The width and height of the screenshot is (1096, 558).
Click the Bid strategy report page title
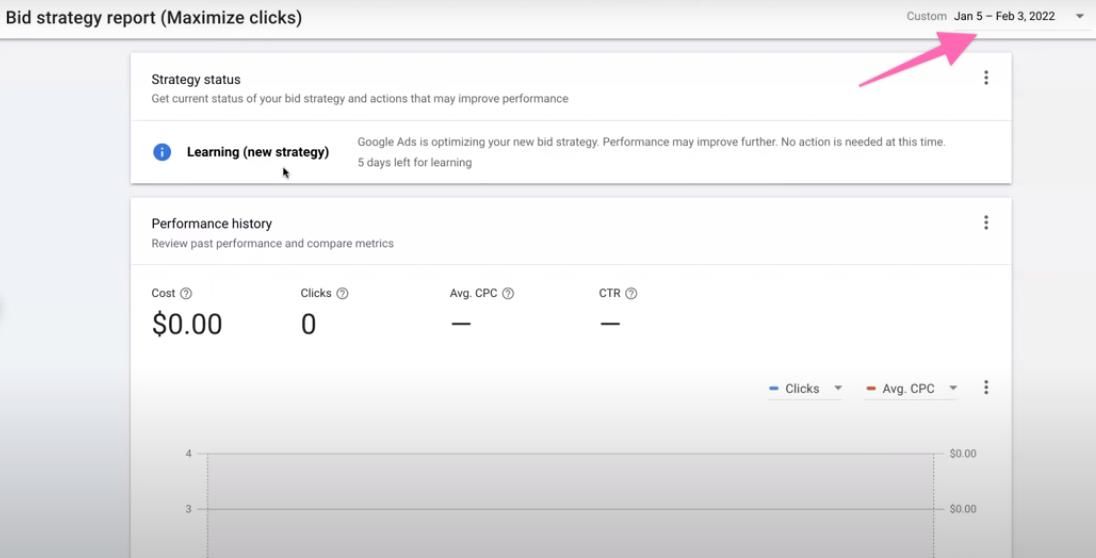tap(154, 18)
